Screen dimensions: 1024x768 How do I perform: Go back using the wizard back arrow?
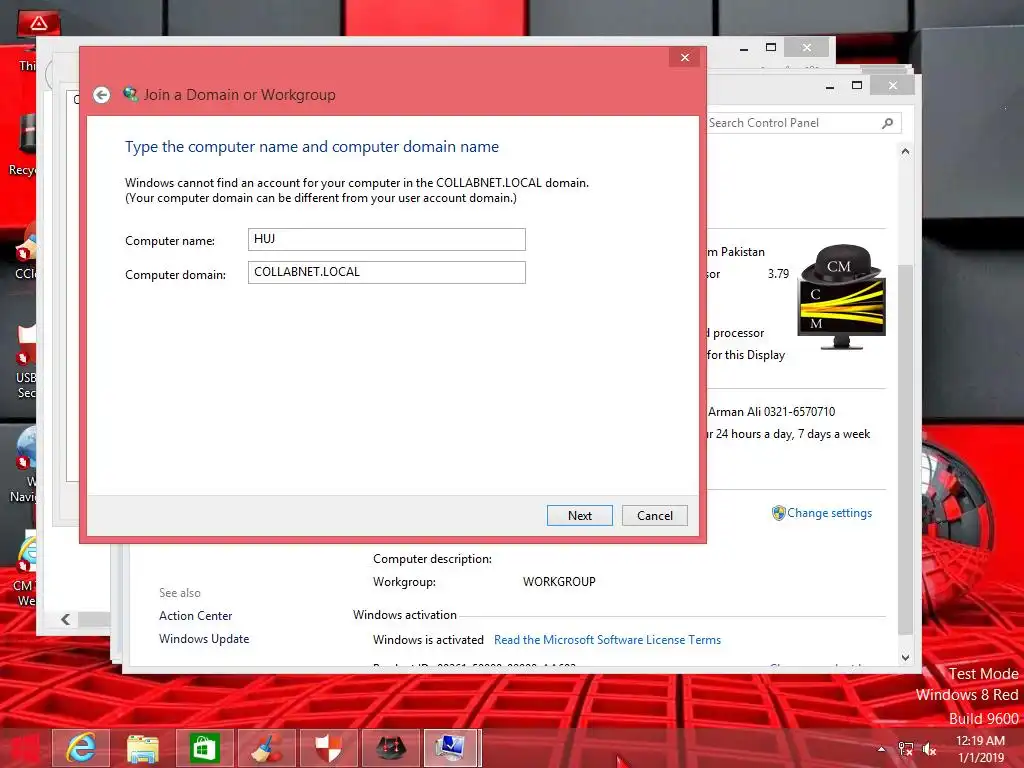pos(101,95)
